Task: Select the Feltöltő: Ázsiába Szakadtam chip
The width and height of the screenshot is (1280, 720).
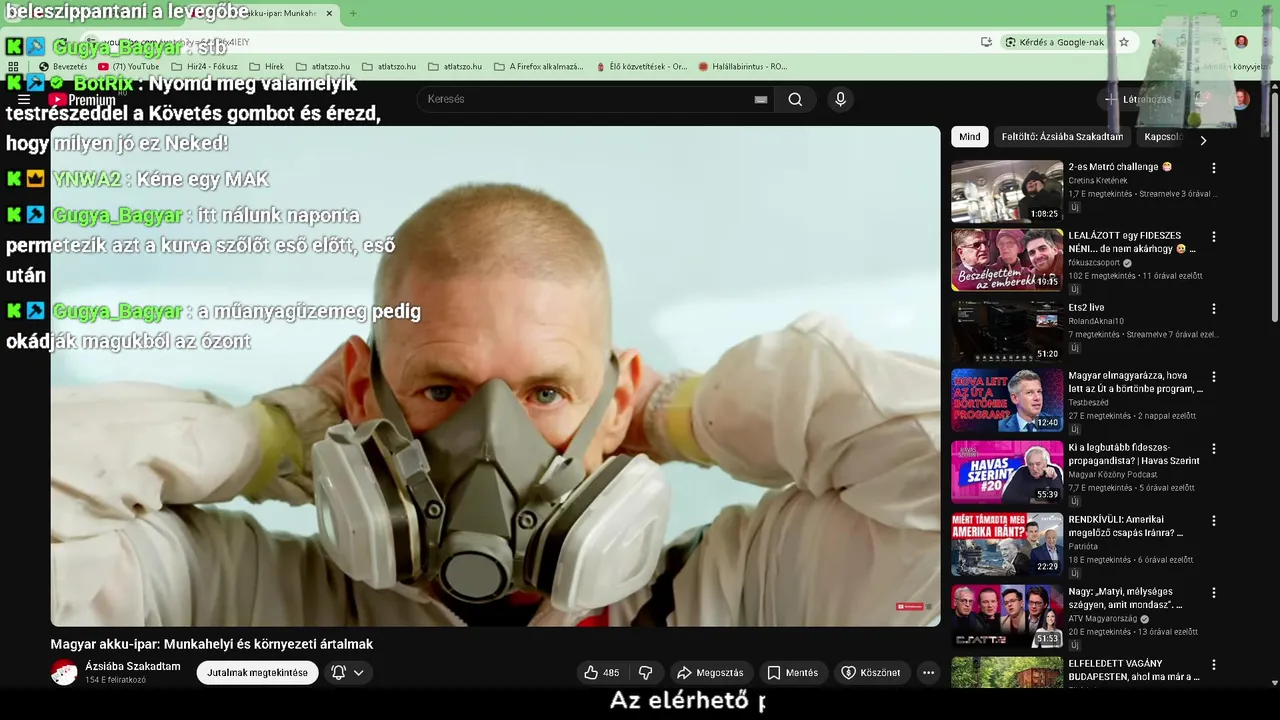Action: (x=1062, y=137)
